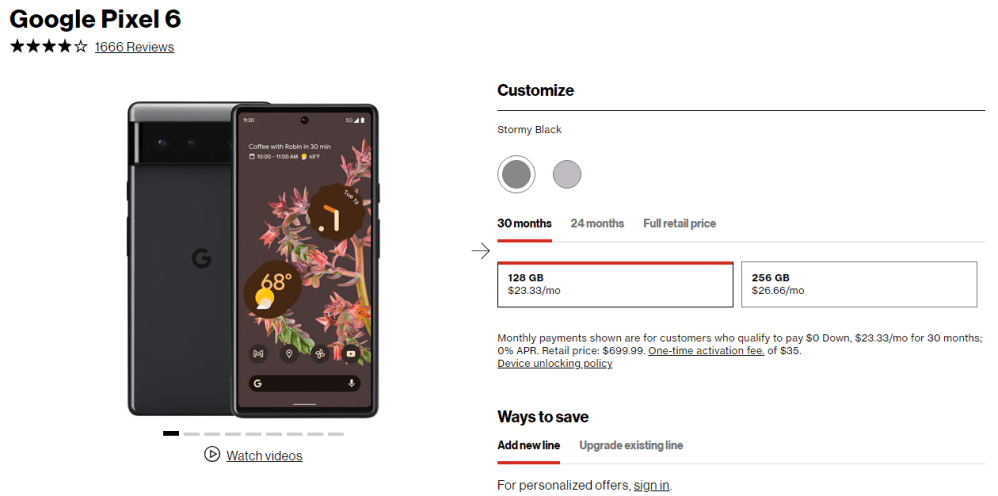Switch to Upgrade existing line tab
Screen dimensions: 998x496
[630, 445]
